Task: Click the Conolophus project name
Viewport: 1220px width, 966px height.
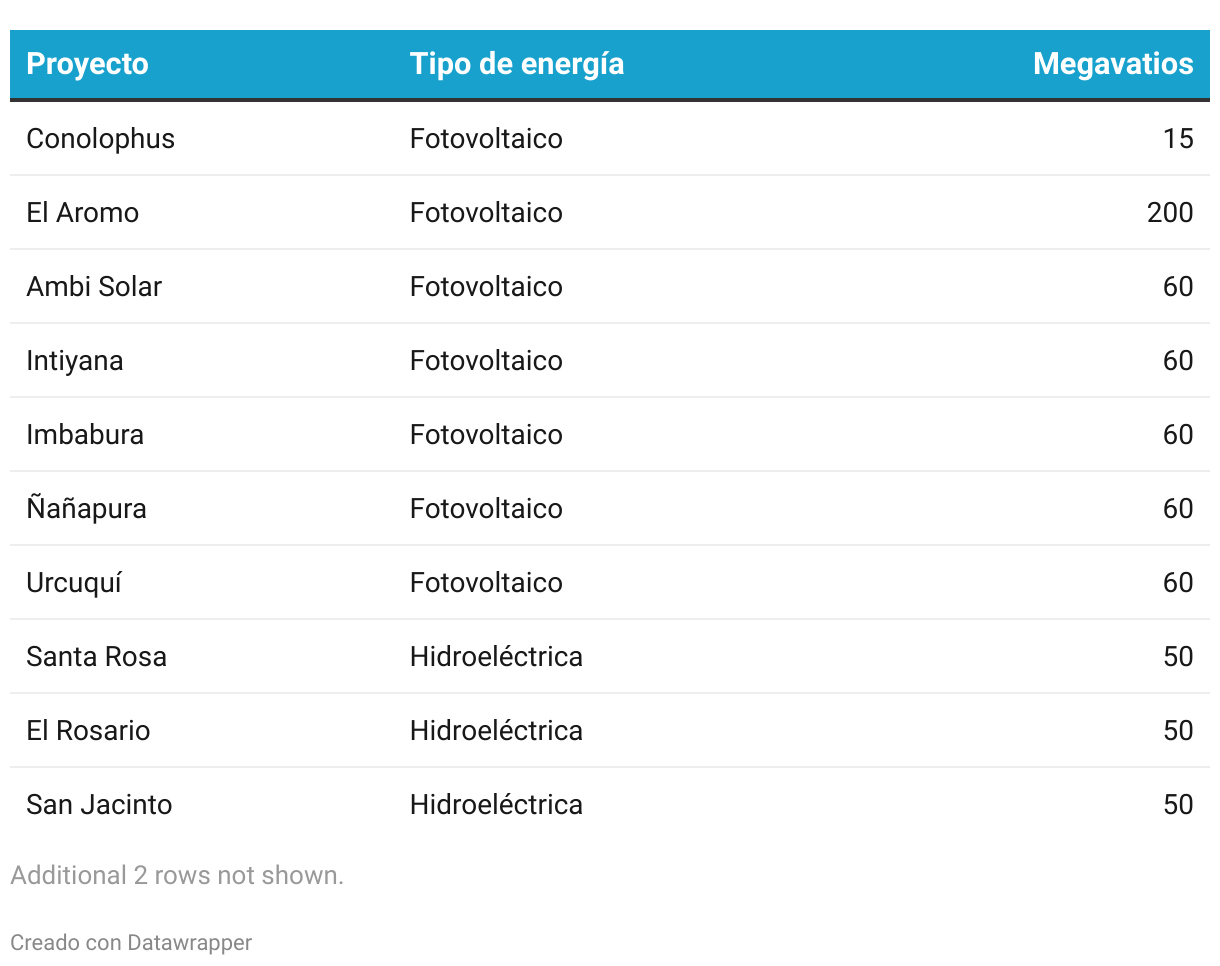Action: click(x=100, y=138)
